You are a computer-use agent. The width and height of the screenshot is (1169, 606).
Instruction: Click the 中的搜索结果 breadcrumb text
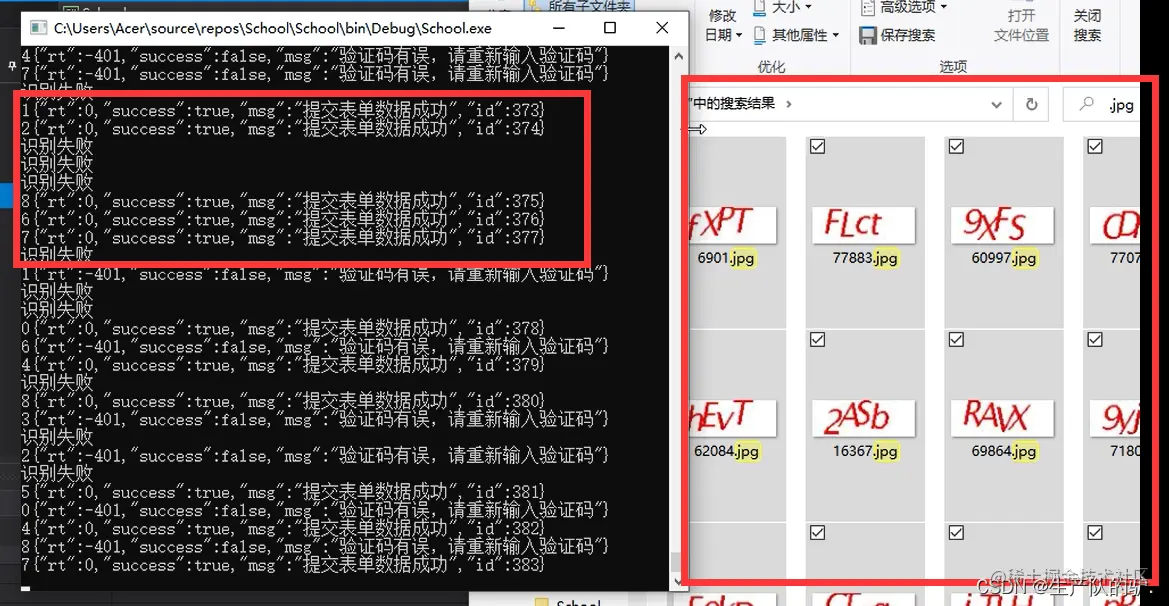(734, 104)
